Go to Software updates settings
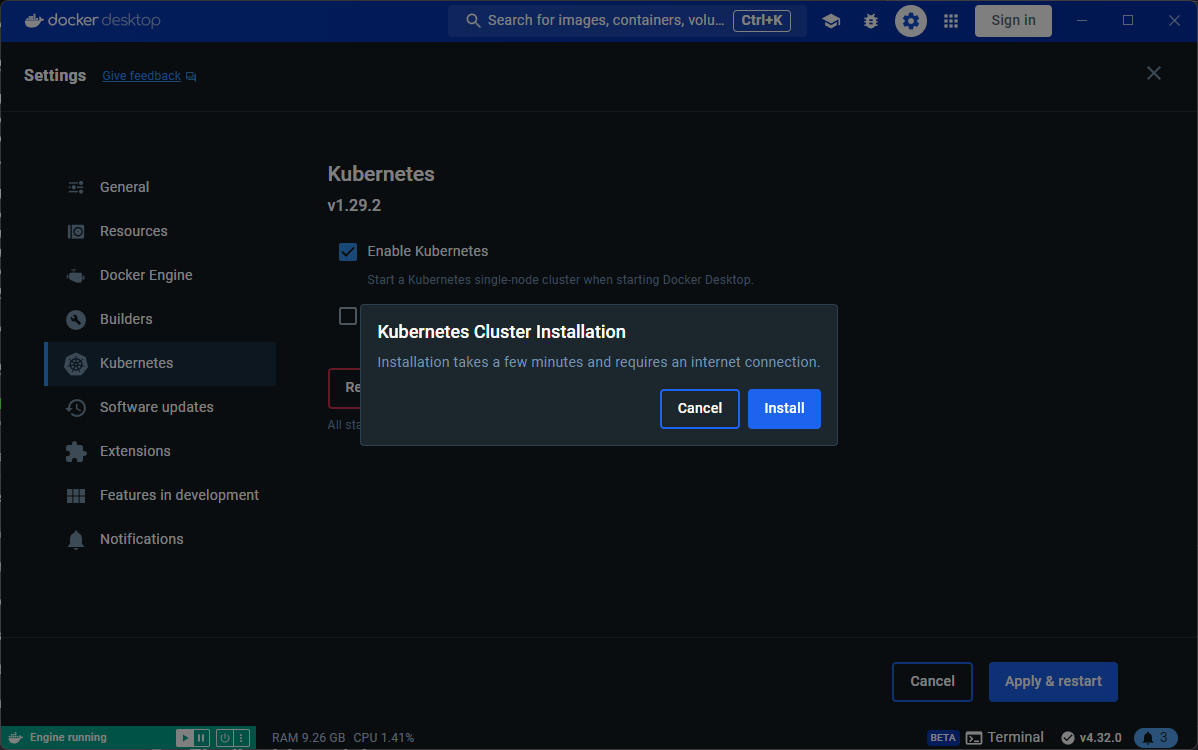Screen dimensions: 1198x750 pyautogui.click(x=156, y=407)
